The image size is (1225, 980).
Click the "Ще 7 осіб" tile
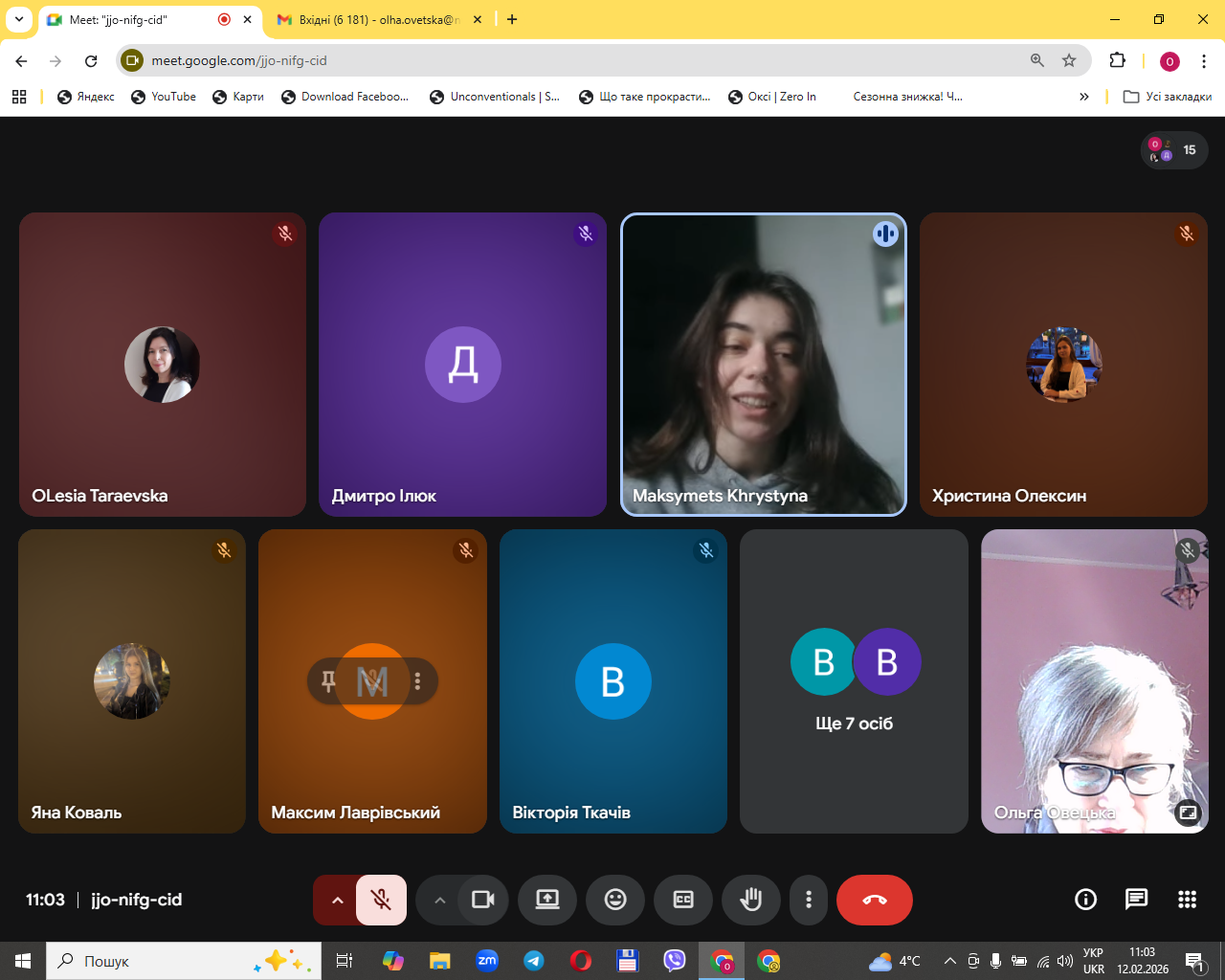click(854, 680)
